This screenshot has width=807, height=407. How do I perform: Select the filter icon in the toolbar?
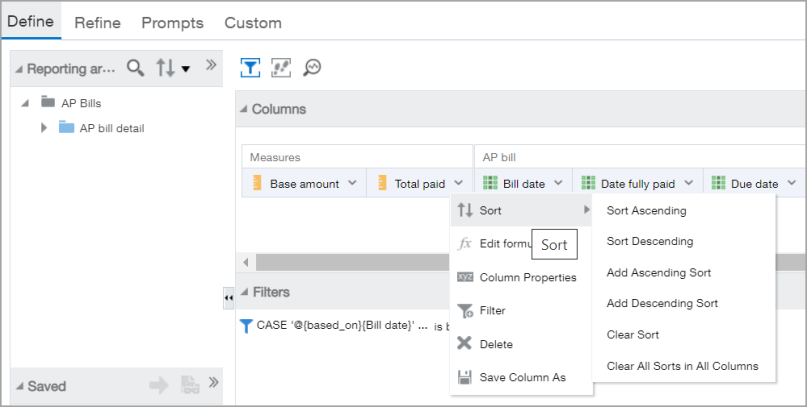pos(250,67)
